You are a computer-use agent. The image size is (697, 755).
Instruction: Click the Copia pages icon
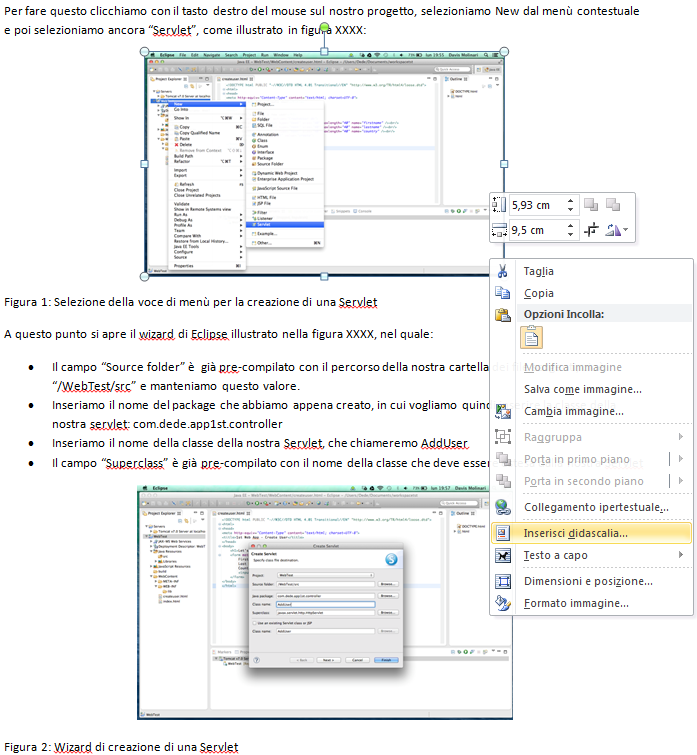coord(503,293)
